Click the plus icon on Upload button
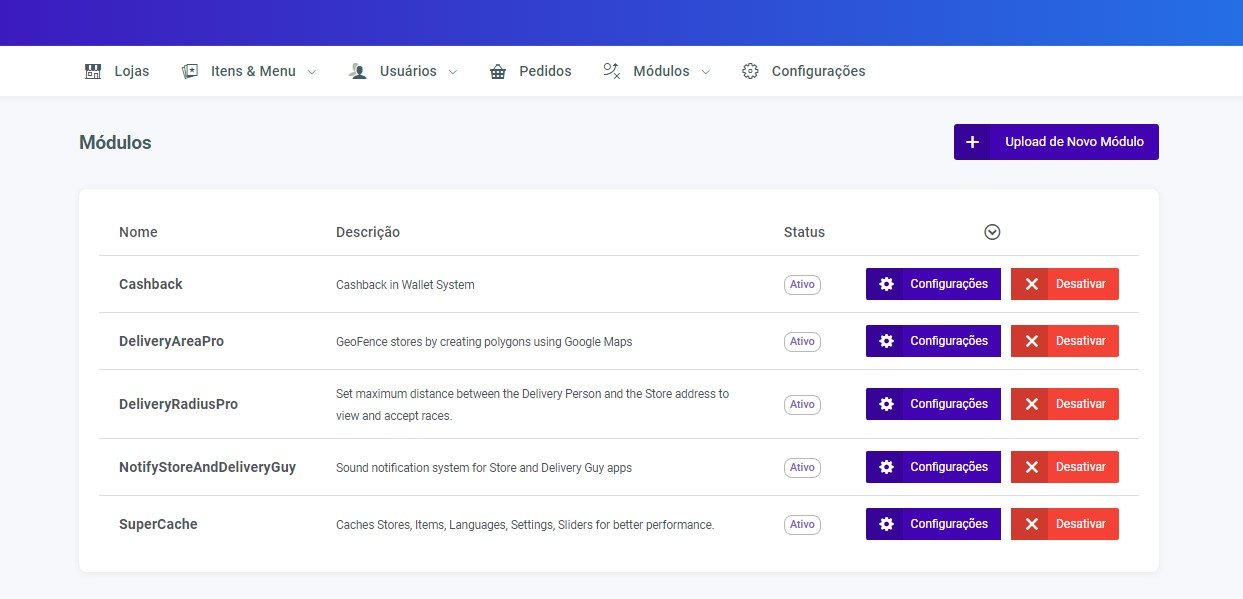 (972, 142)
